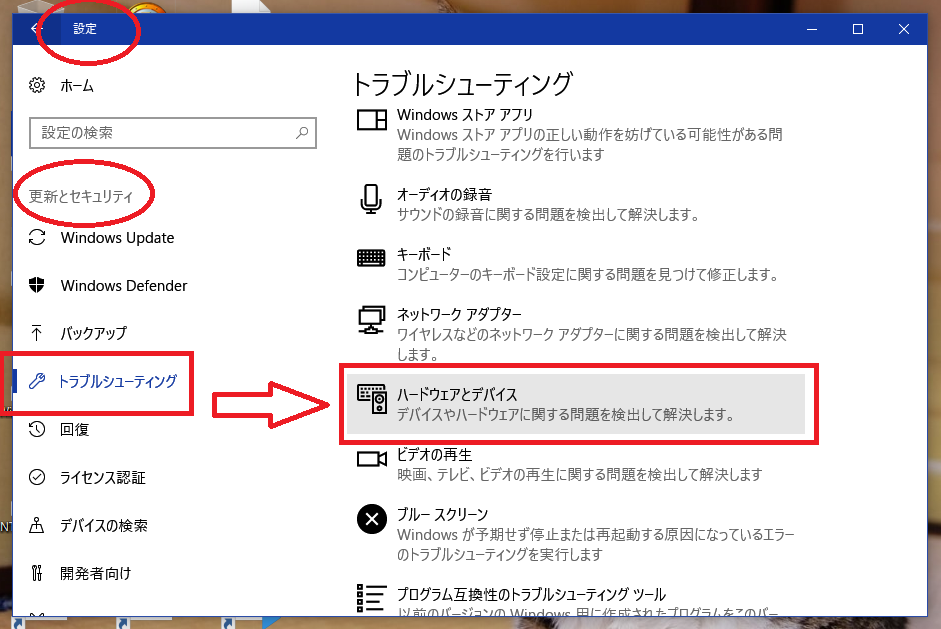Click the find my device person icon
941x629 pixels.
pyautogui.click(x=37, y=525)
